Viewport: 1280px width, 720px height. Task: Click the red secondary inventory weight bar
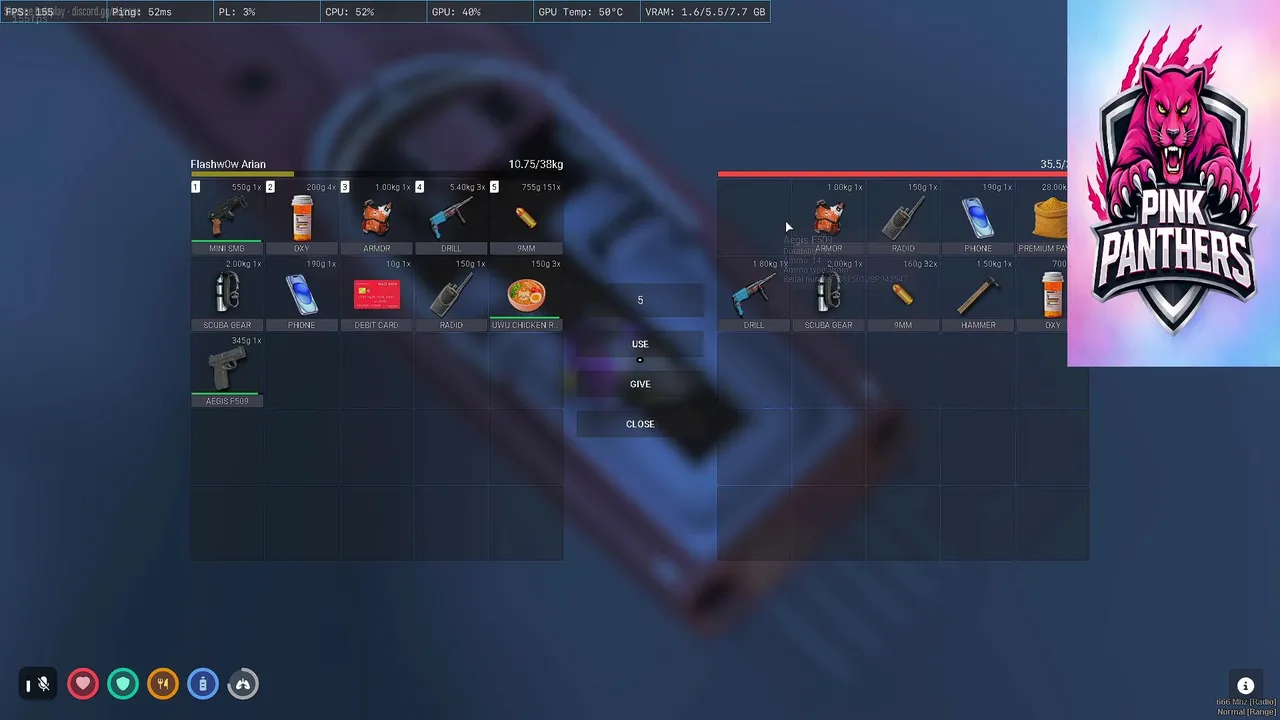click(x=892, y=174)
